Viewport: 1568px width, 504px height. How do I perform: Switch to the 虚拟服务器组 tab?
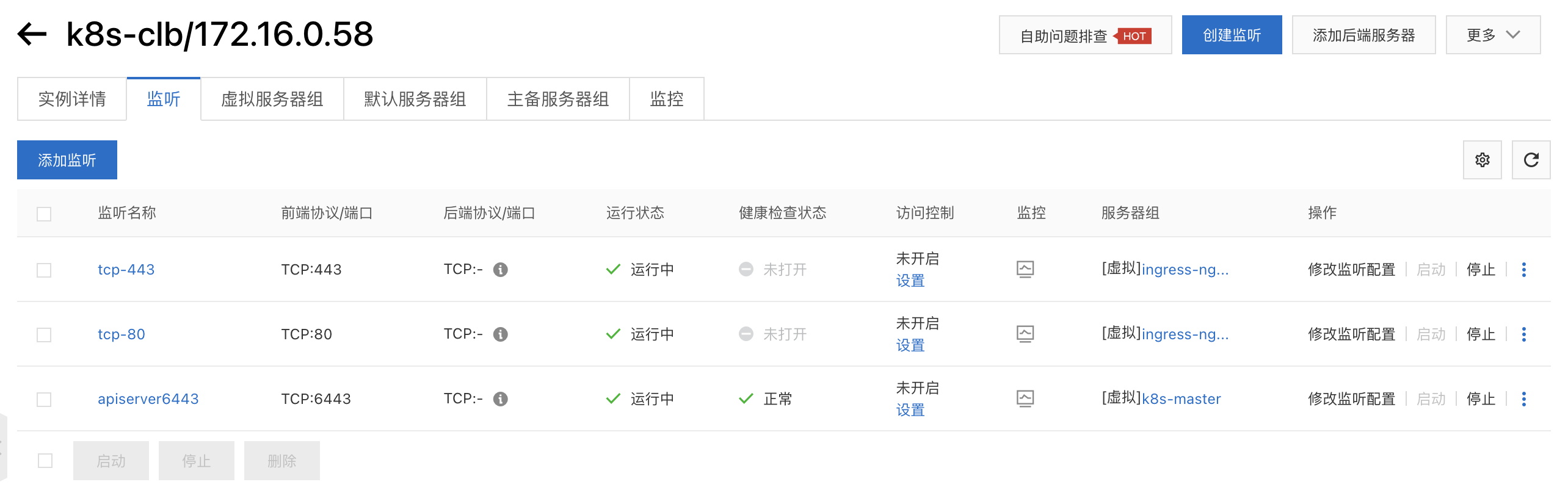(272, 99)
